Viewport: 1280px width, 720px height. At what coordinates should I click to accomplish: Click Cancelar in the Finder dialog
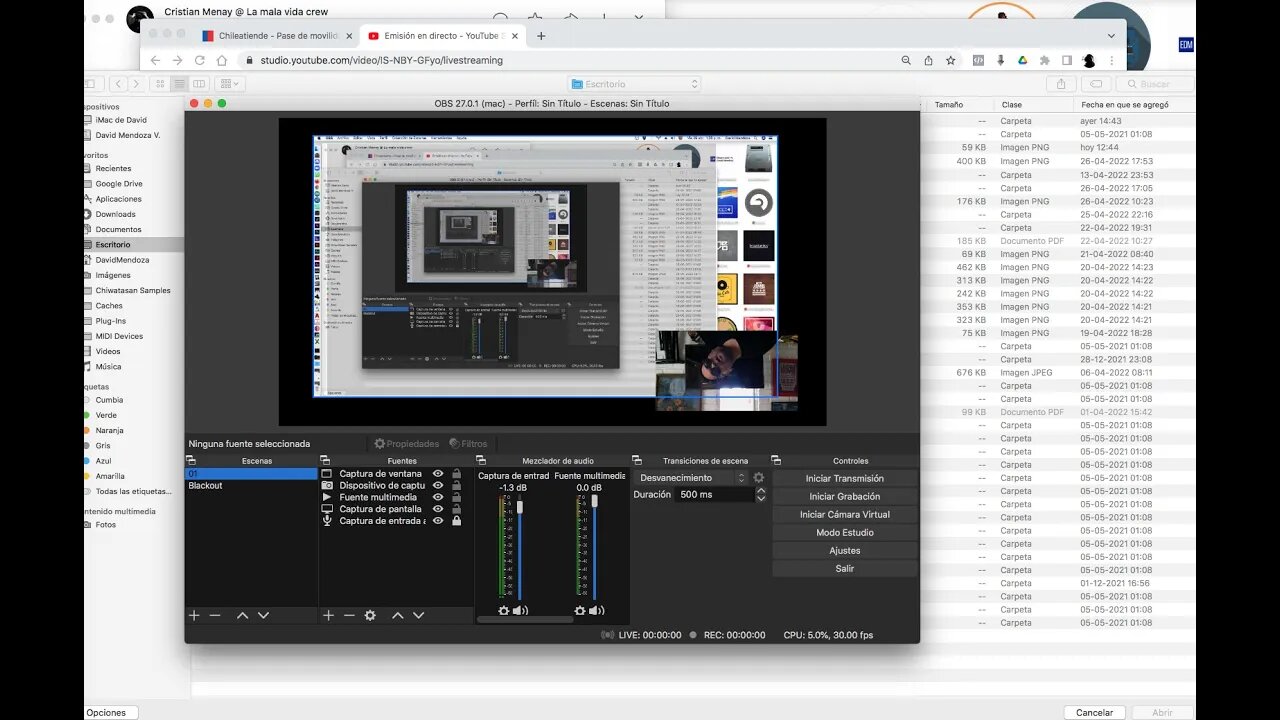(1094, 713)
